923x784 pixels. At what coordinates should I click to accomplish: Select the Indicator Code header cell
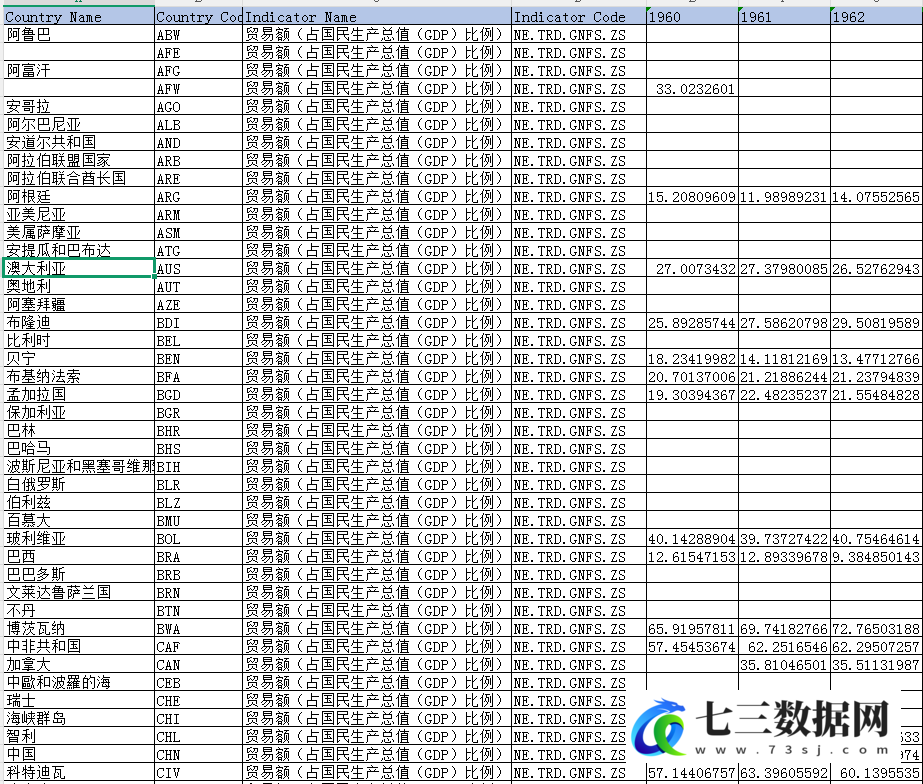(579, 16)
